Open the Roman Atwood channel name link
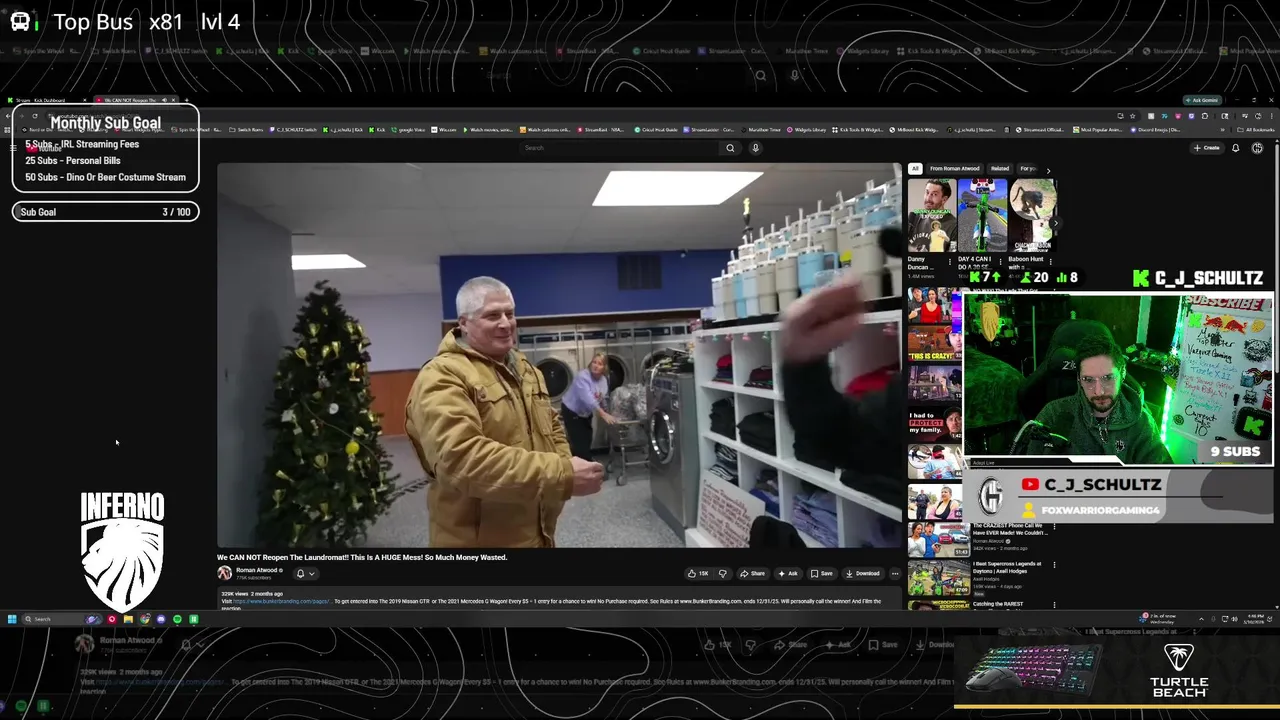The height and width of the screenshot is (720, 1280). pos(257,570)
